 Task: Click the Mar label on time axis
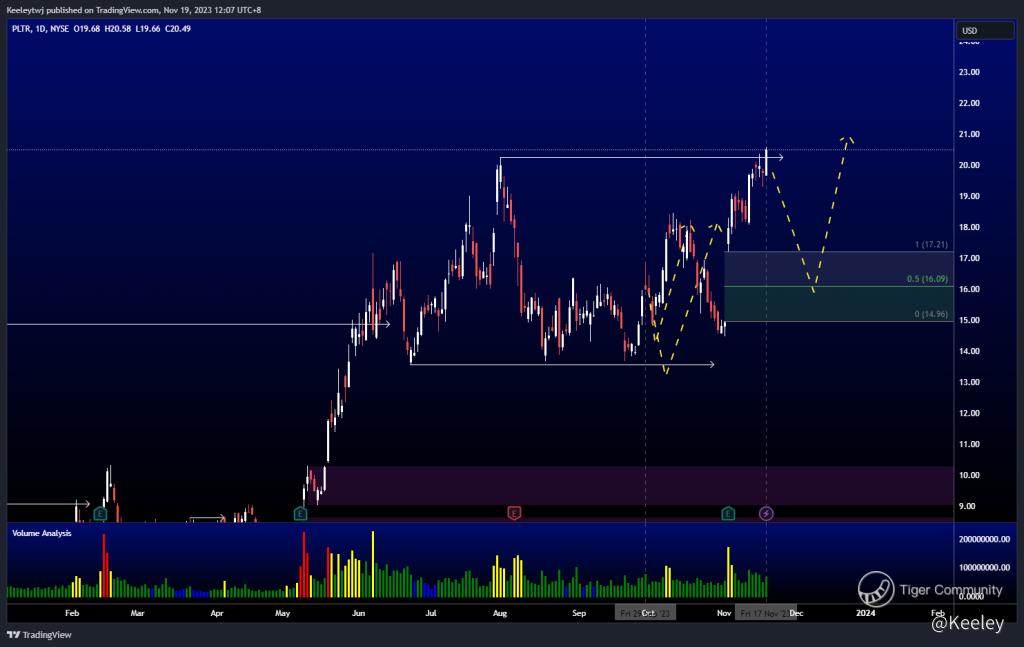tap(137, 613)
